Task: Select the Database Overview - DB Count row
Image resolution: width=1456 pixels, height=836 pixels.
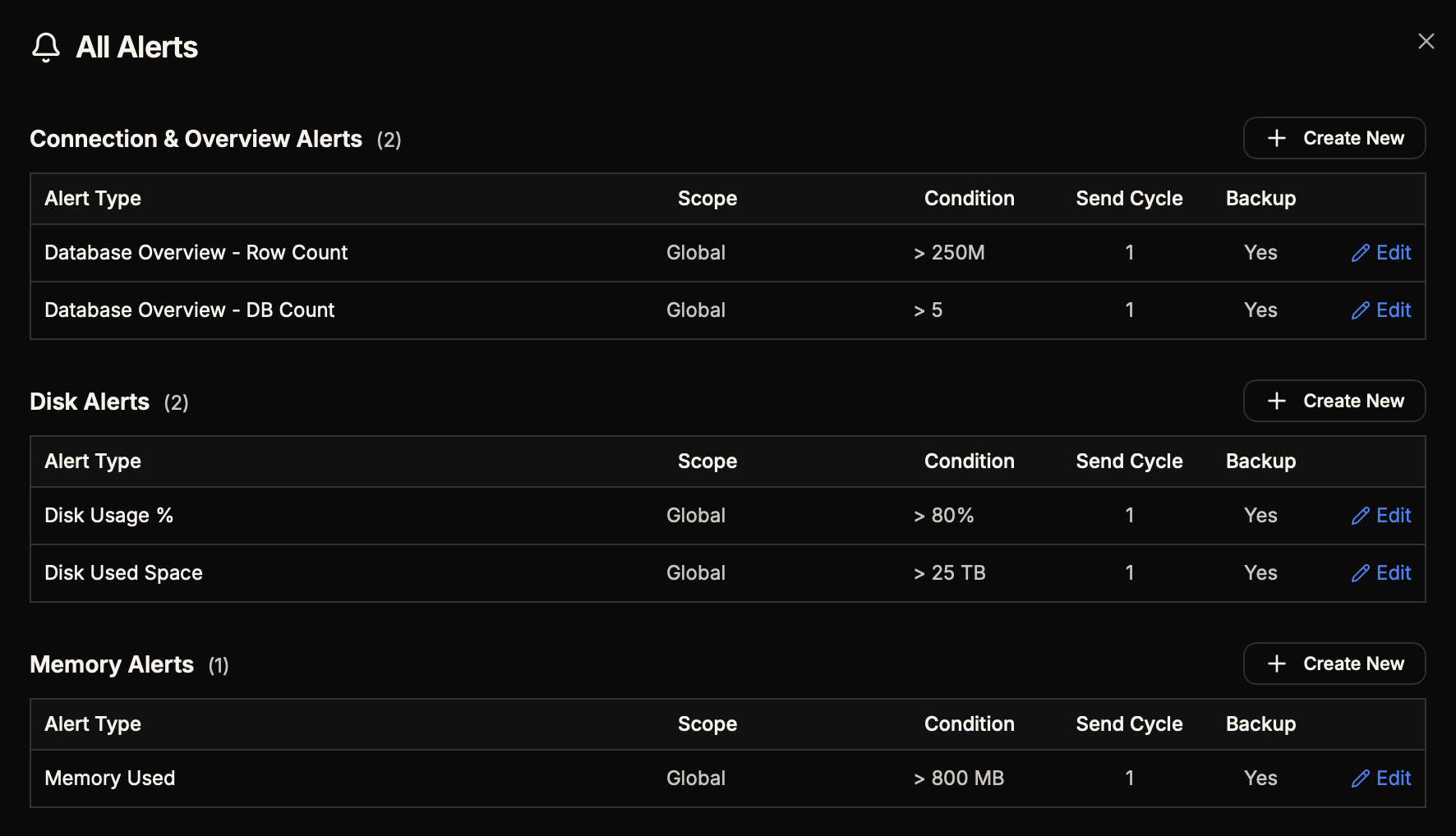Action: click(189, 310)
